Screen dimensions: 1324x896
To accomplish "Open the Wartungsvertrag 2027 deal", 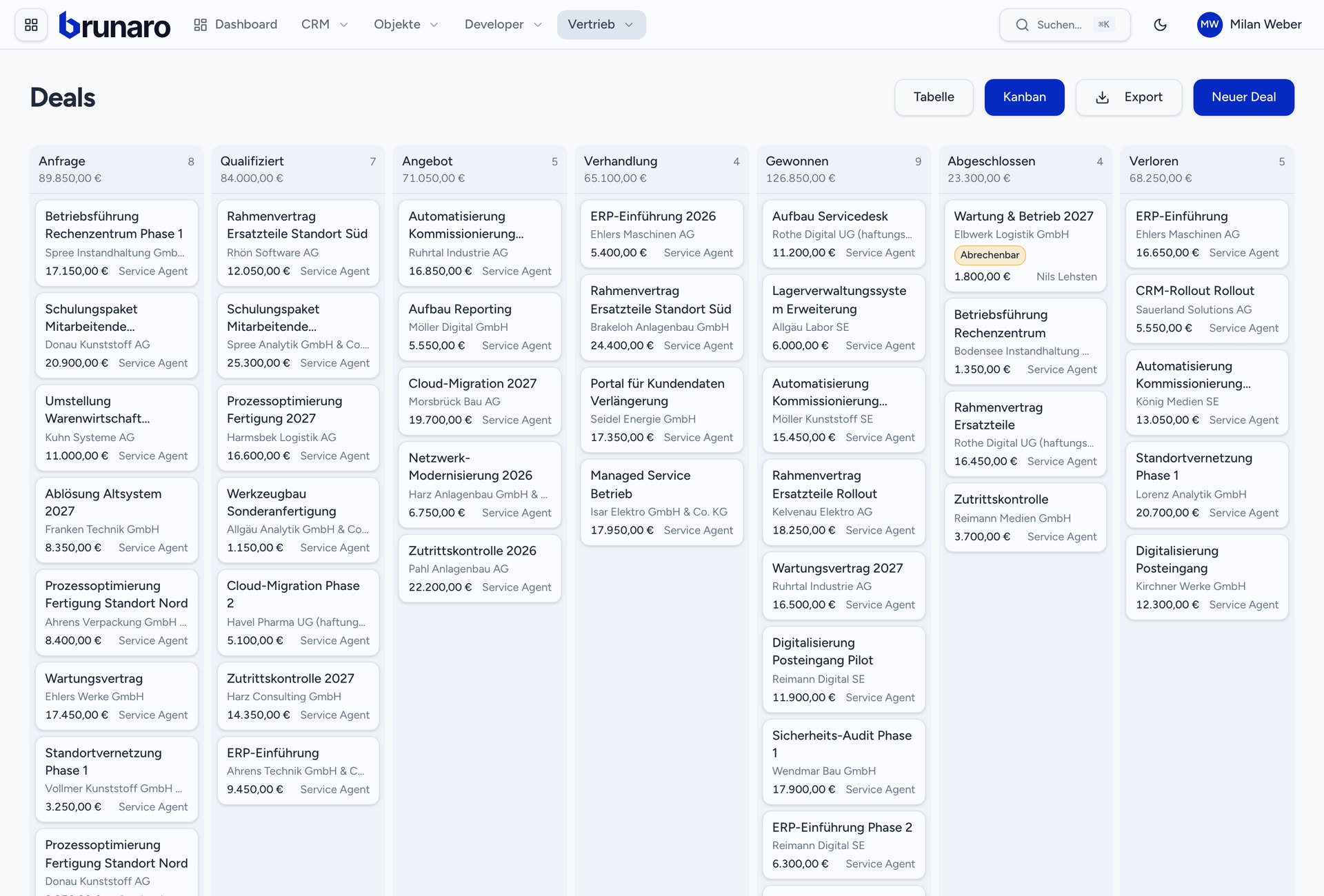I will pyautogui.click(x=843, y=586).
